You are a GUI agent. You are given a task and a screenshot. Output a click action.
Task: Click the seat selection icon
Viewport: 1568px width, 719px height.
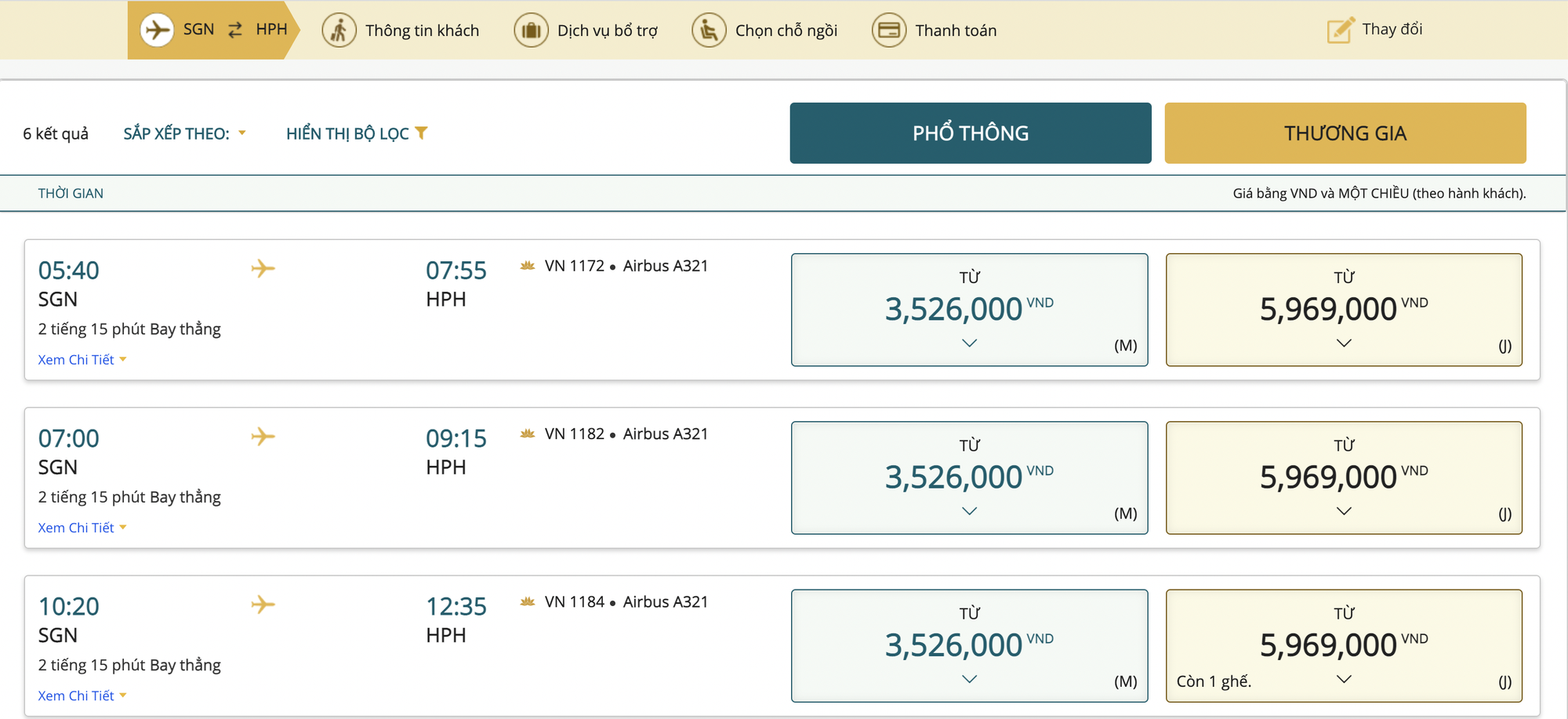coord(709,31)
